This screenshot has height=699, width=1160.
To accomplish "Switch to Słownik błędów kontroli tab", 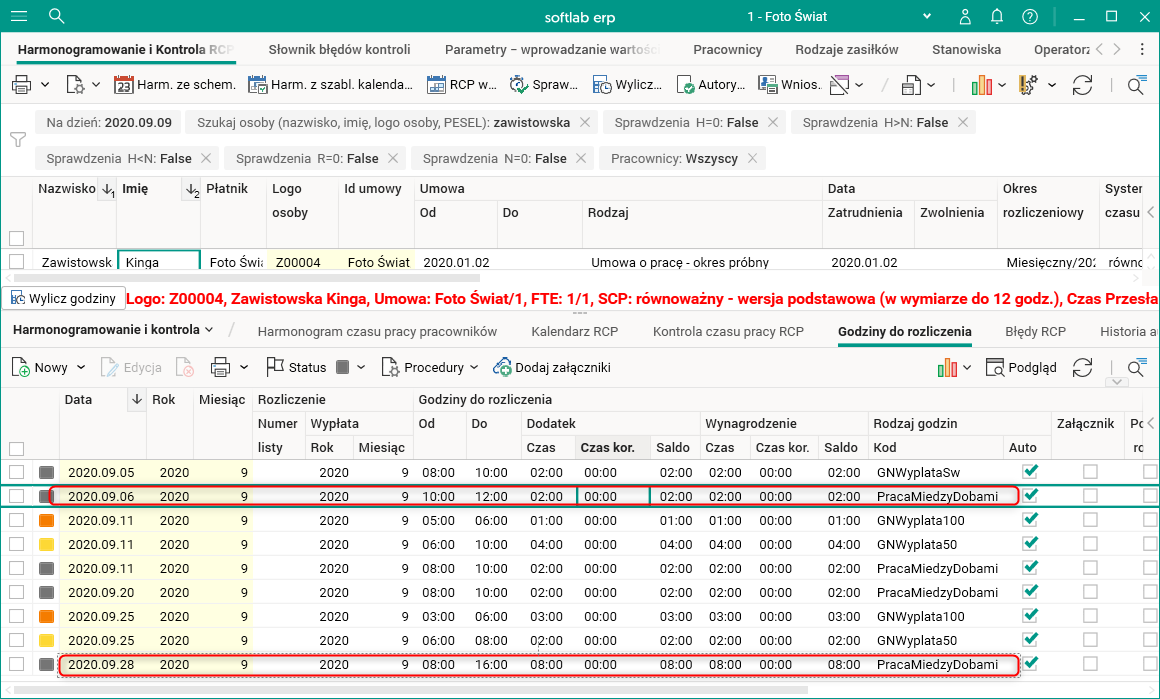I will [339, 49].
